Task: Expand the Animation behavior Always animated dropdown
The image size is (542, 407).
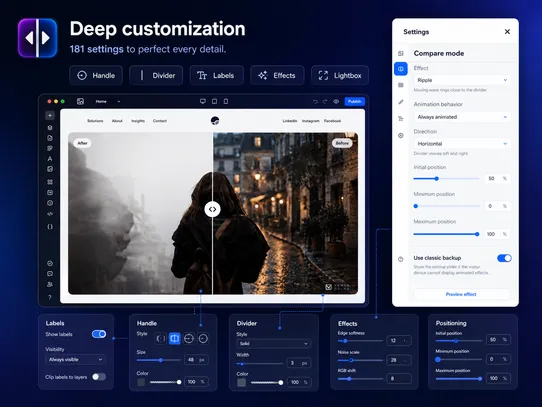Action: tap(462, 117)
